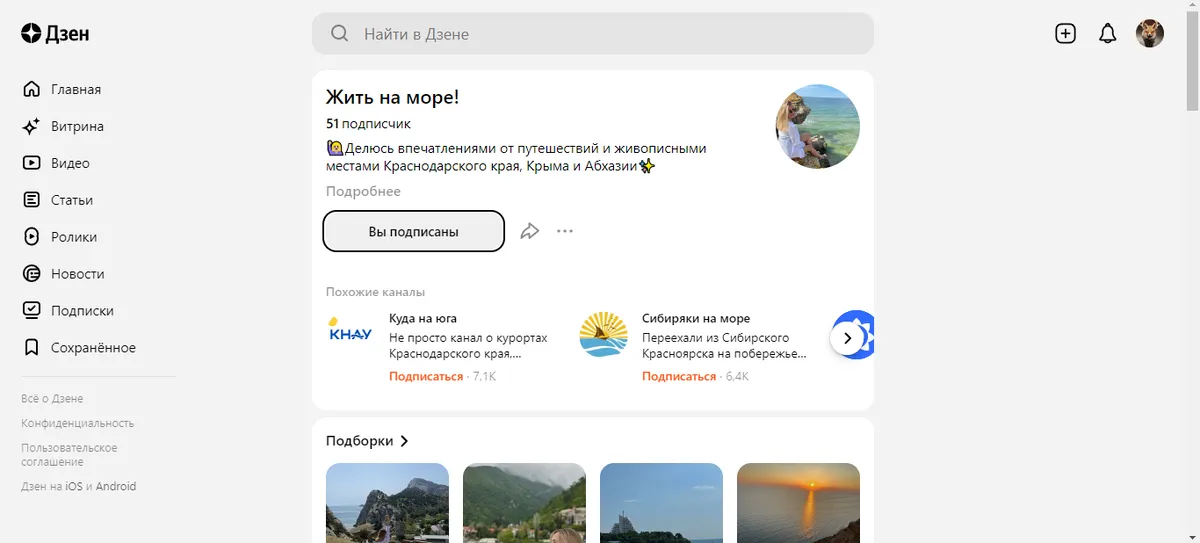Expand channel description with Подробнее
The image size is (1200, 543).
pos(363,191)
